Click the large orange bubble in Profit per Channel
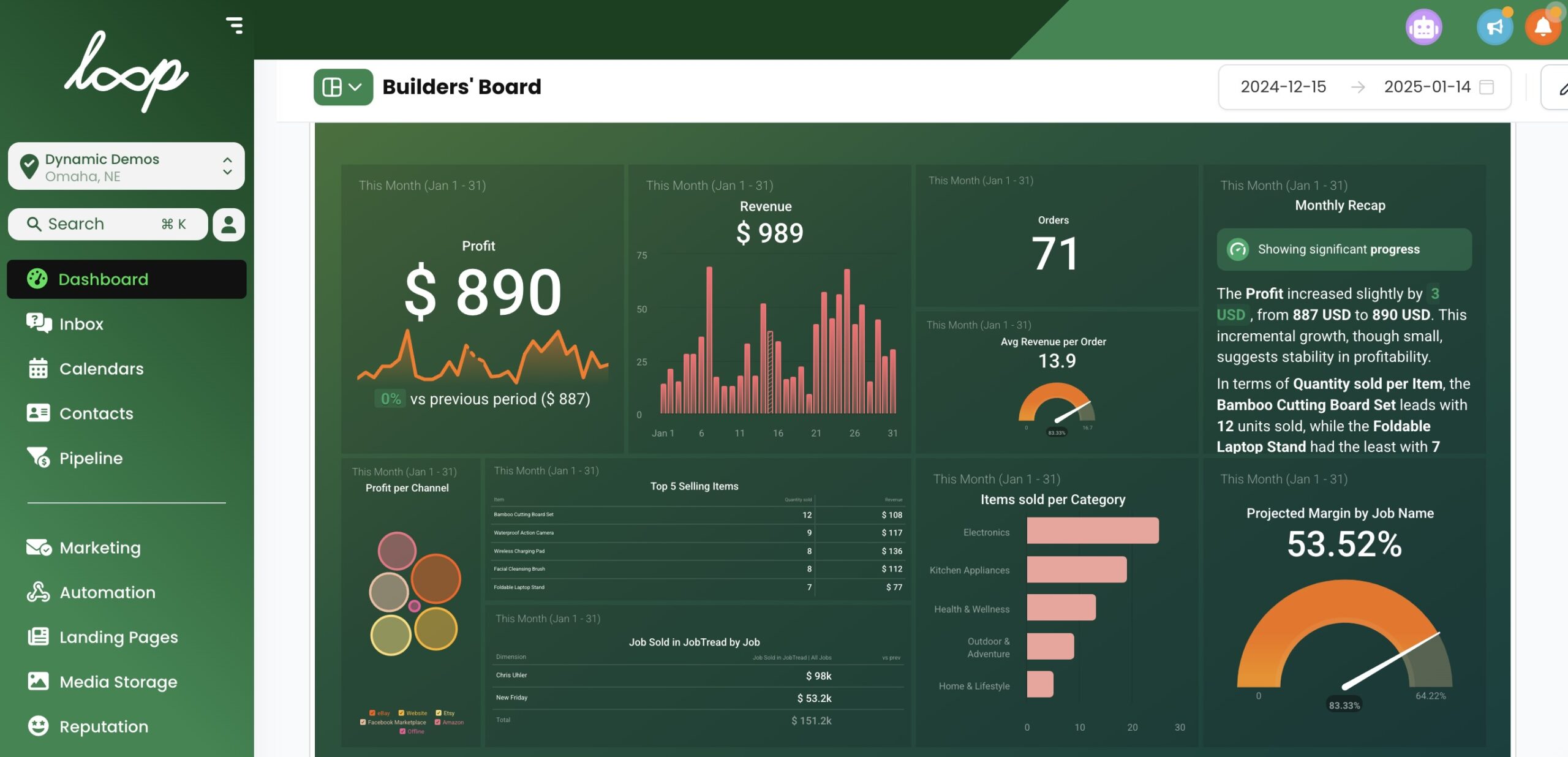Image resolution: width=1568 pixels, height=757 pixels. click(x=435, y=579)
